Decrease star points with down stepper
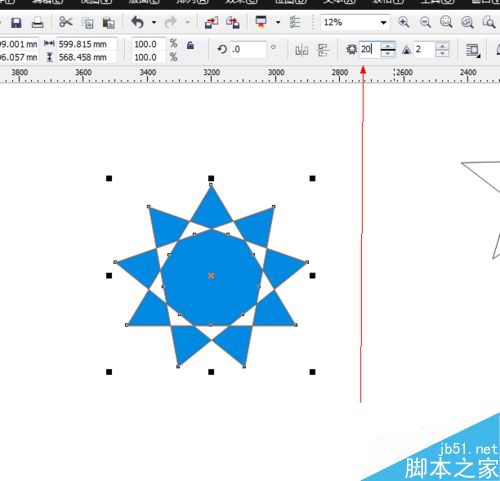 (x=388, y=54)
